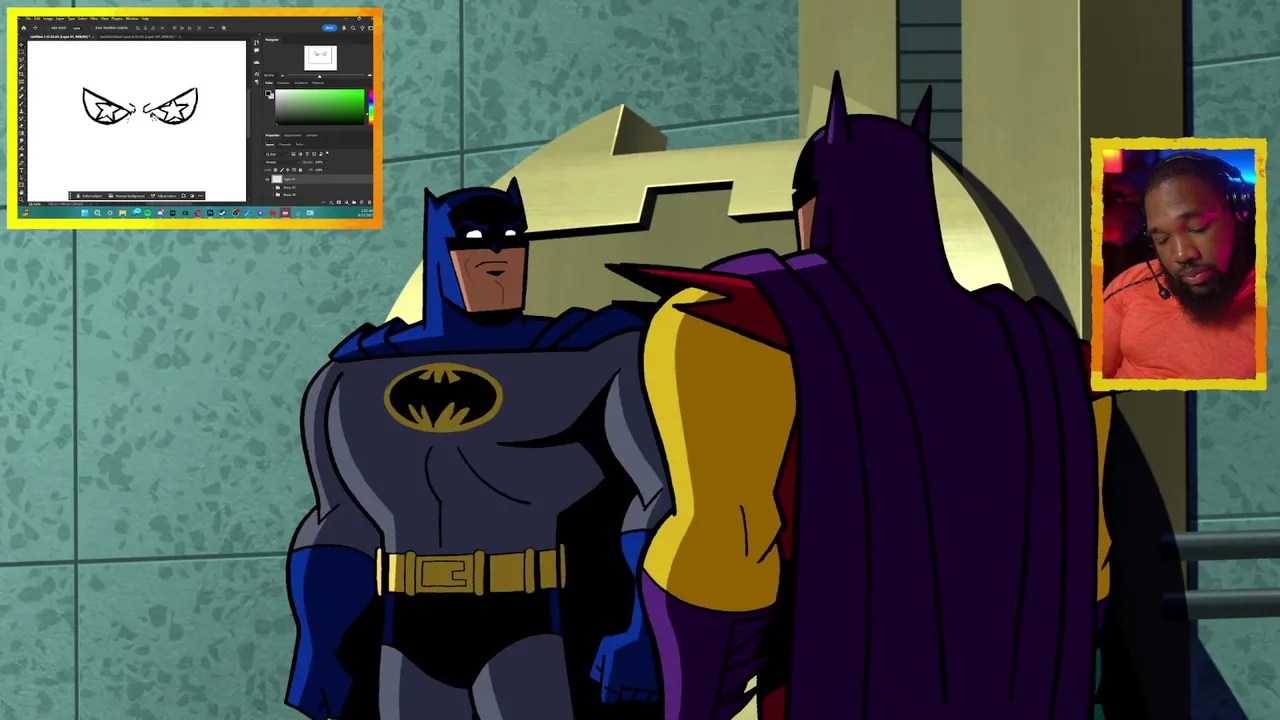Toggle pixel layer filter icon
Screen dimensions: 1280x720
pyautogui.click(x=293, y=154)
